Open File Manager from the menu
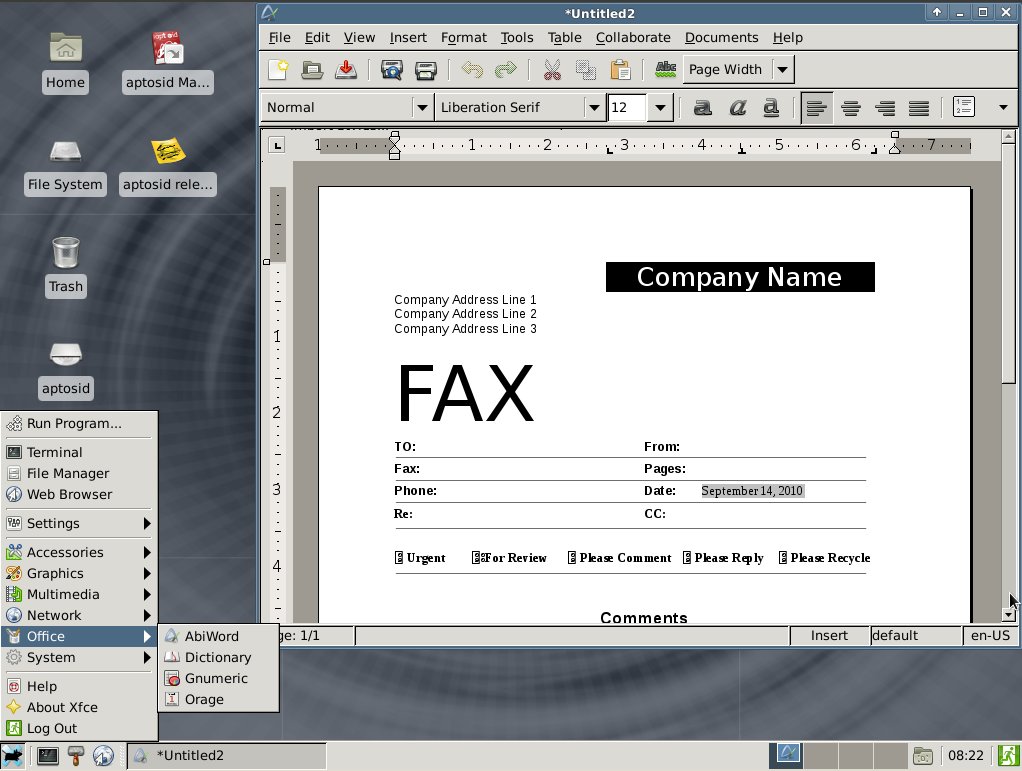Viewport: 1022px width, 771px height. [79, 473]
